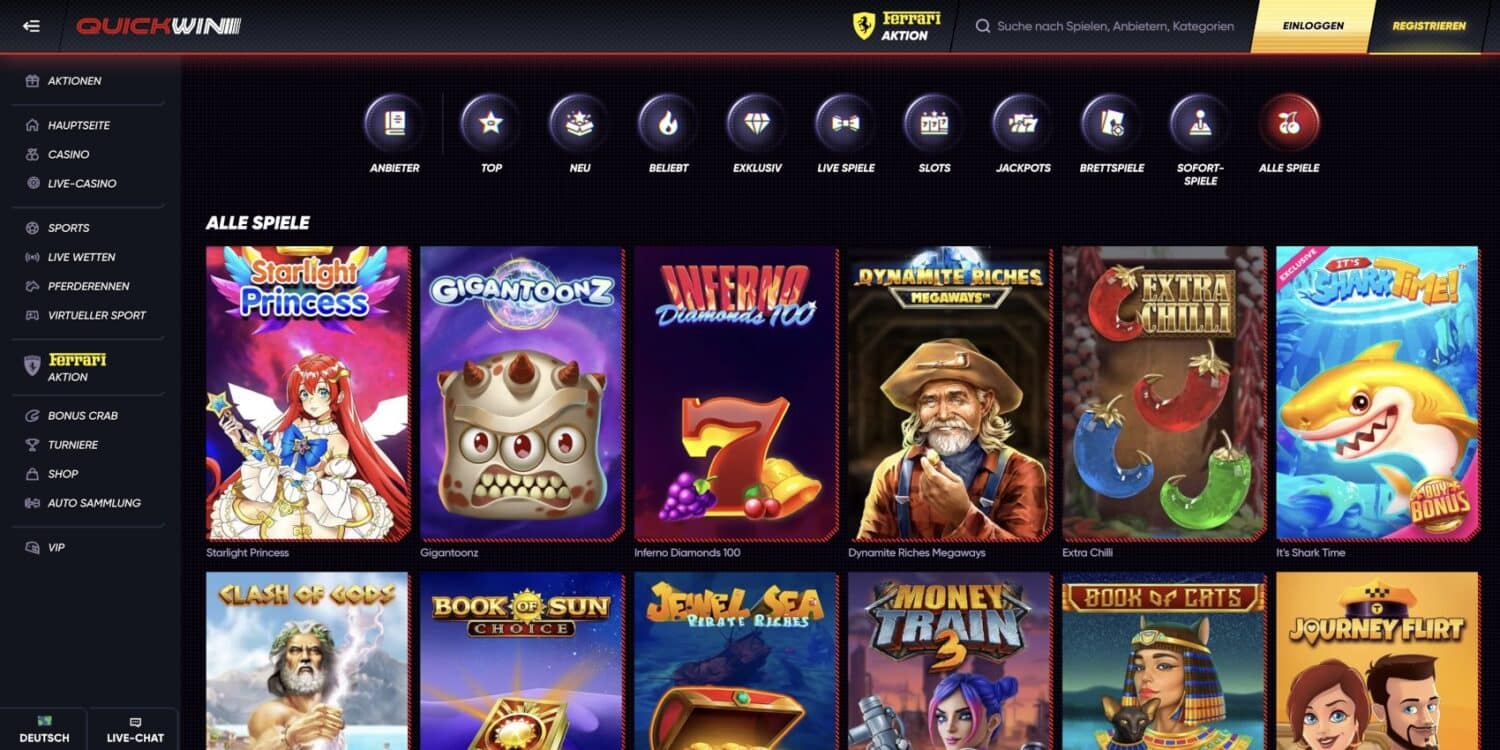Select the Sofortspiele category icon
The image size is (1500, 750).
pyautogui.click(x=1200, y=123)
